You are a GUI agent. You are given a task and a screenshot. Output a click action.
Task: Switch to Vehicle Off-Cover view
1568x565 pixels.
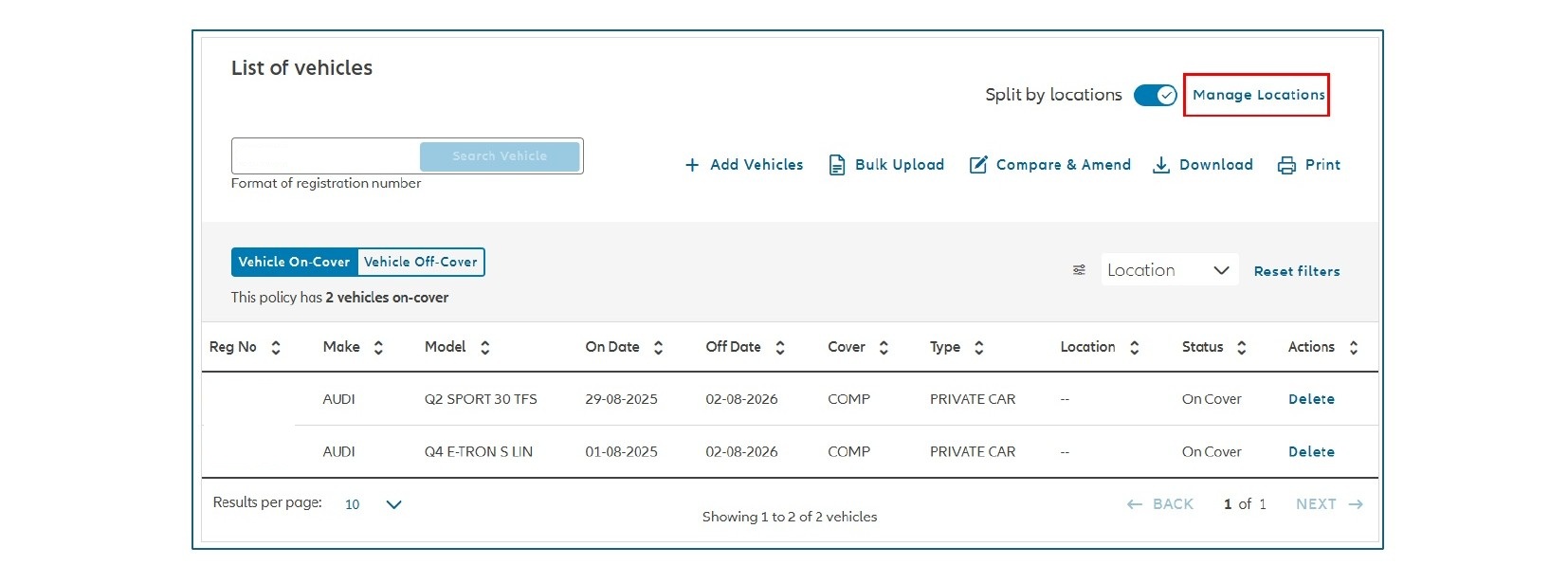pos(421,262)
